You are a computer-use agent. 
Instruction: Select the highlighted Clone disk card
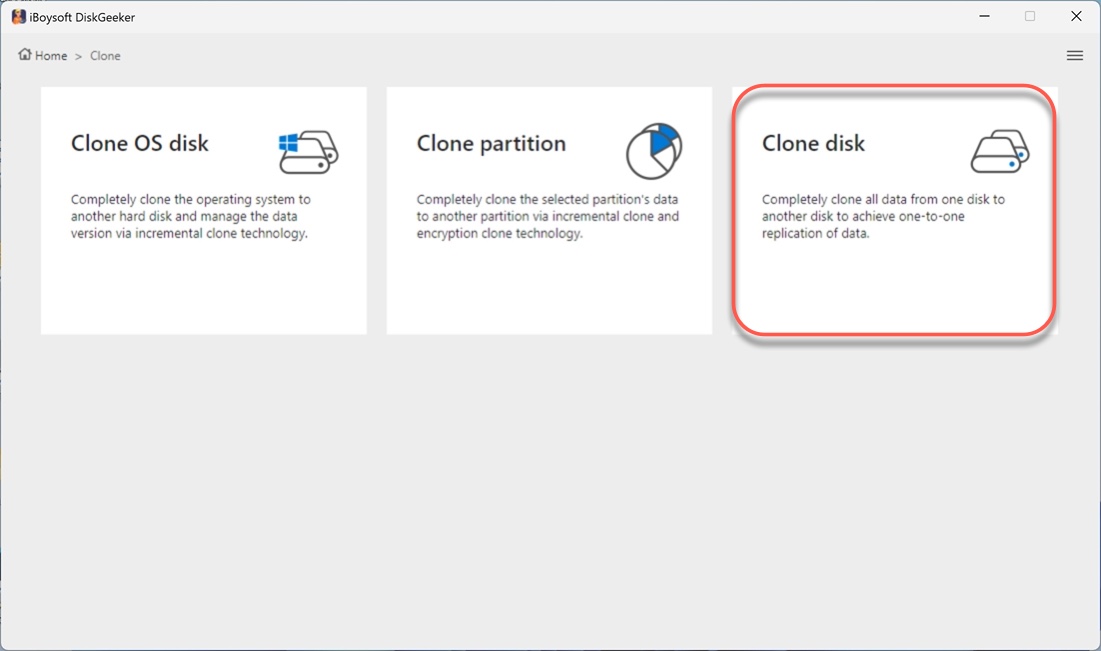(x=893, y=210)
